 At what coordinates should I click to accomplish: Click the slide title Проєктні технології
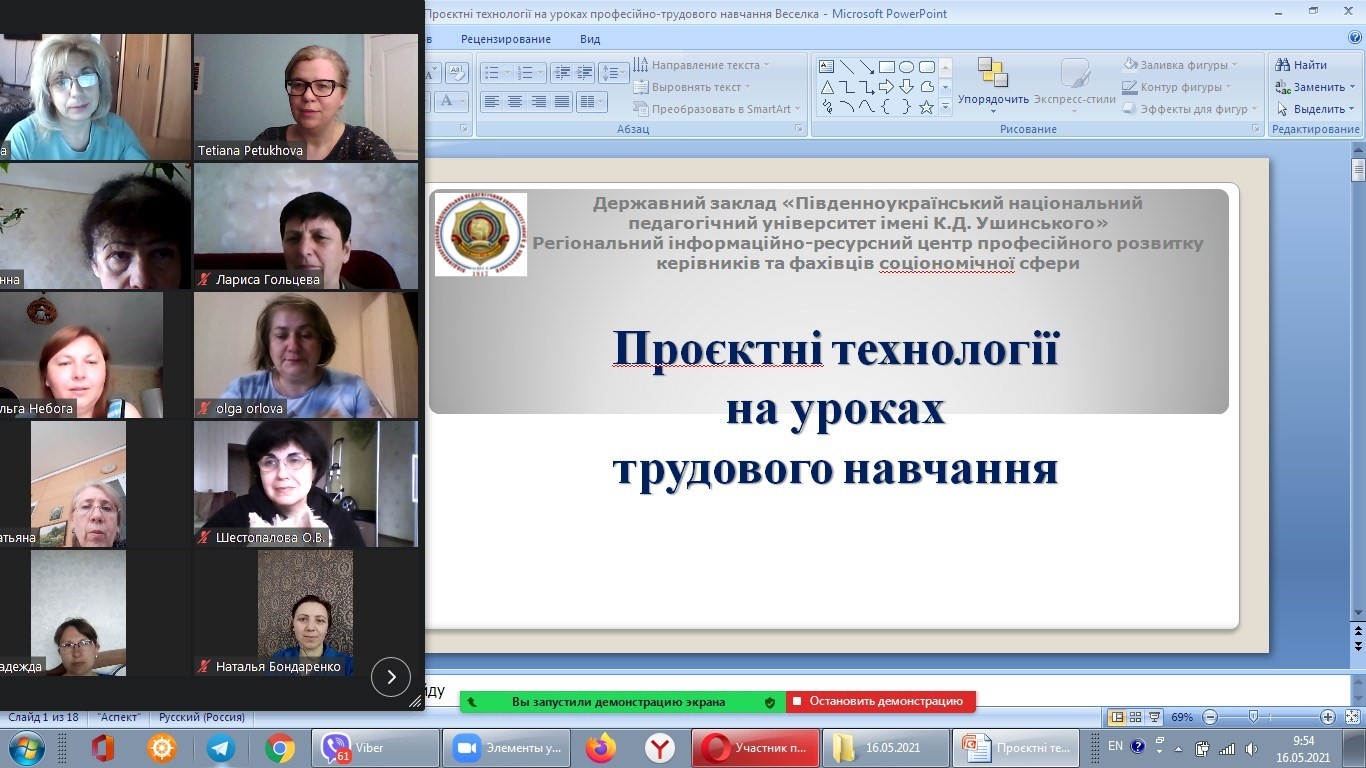coord(836,349)
